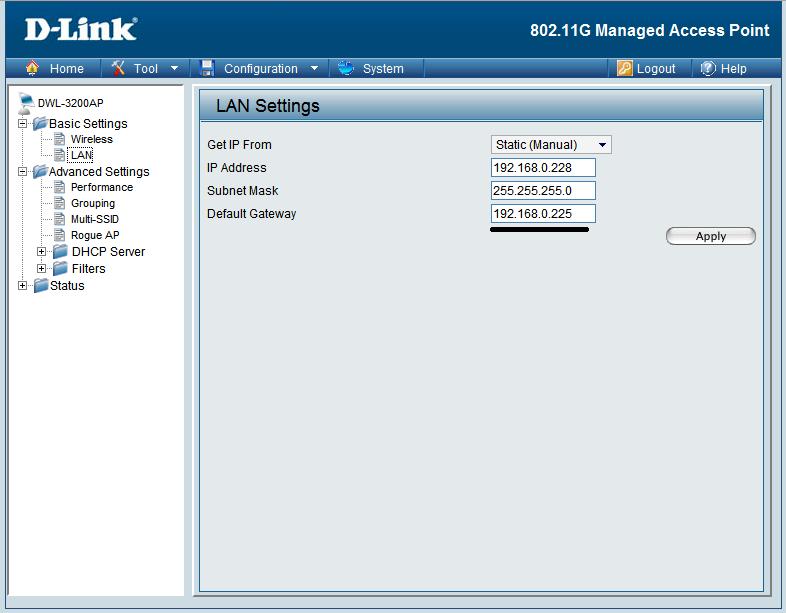Click the D-Link logo
Image resolution: width=786 pixels, height=613 pixels.
(x=81, y=29)
